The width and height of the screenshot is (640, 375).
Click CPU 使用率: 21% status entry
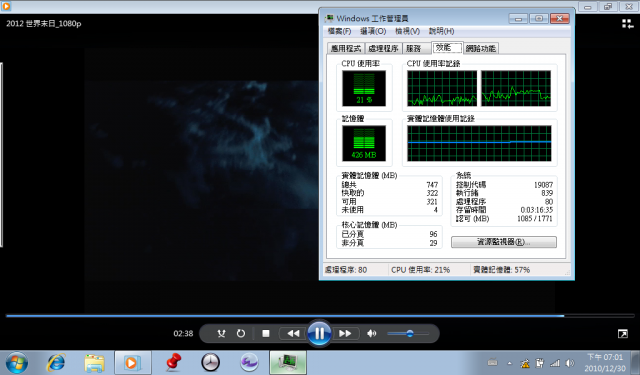point(420,270)
